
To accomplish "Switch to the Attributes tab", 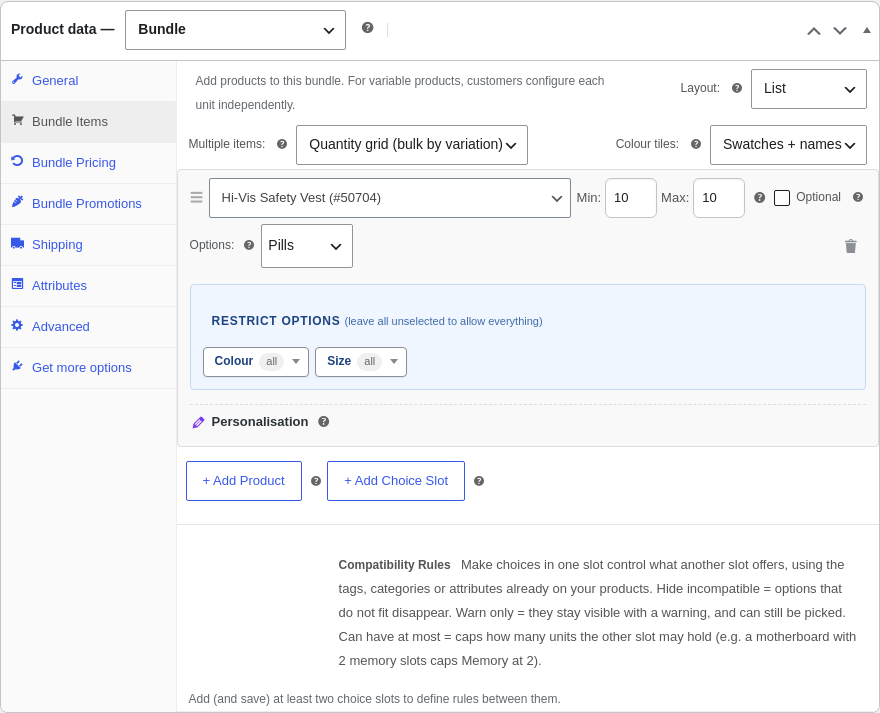I will (89, 286).
